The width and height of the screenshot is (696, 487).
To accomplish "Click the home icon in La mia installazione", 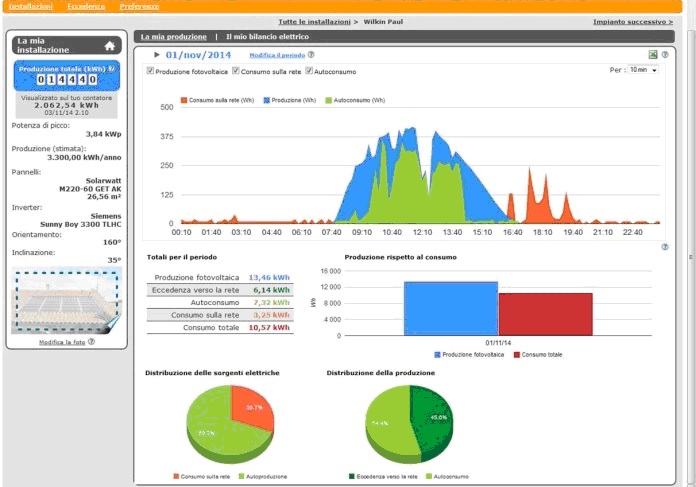I will (x=110, y=46).
